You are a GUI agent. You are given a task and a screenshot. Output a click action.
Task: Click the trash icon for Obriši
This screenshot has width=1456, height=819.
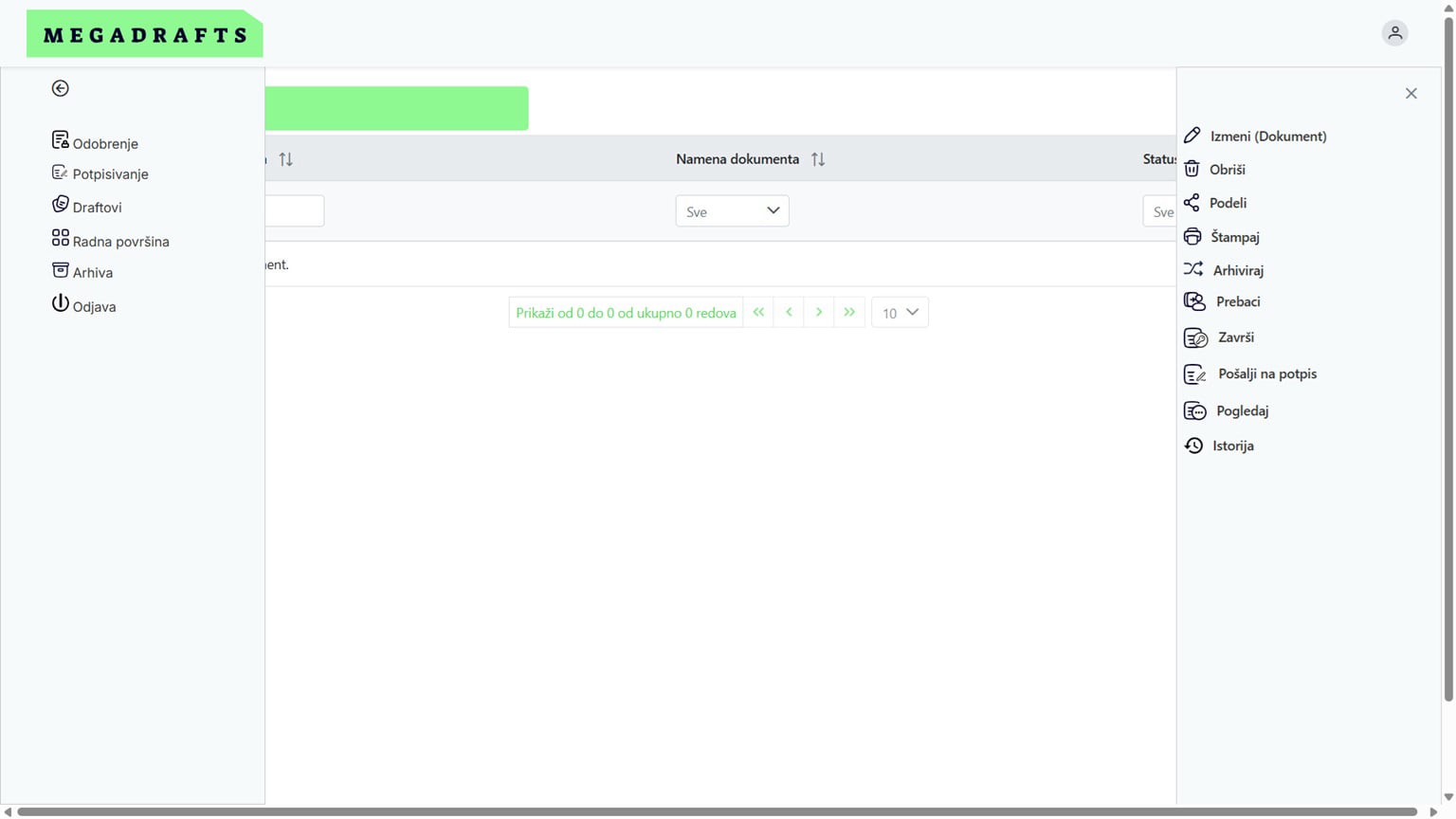click(x=1192, y=170)
